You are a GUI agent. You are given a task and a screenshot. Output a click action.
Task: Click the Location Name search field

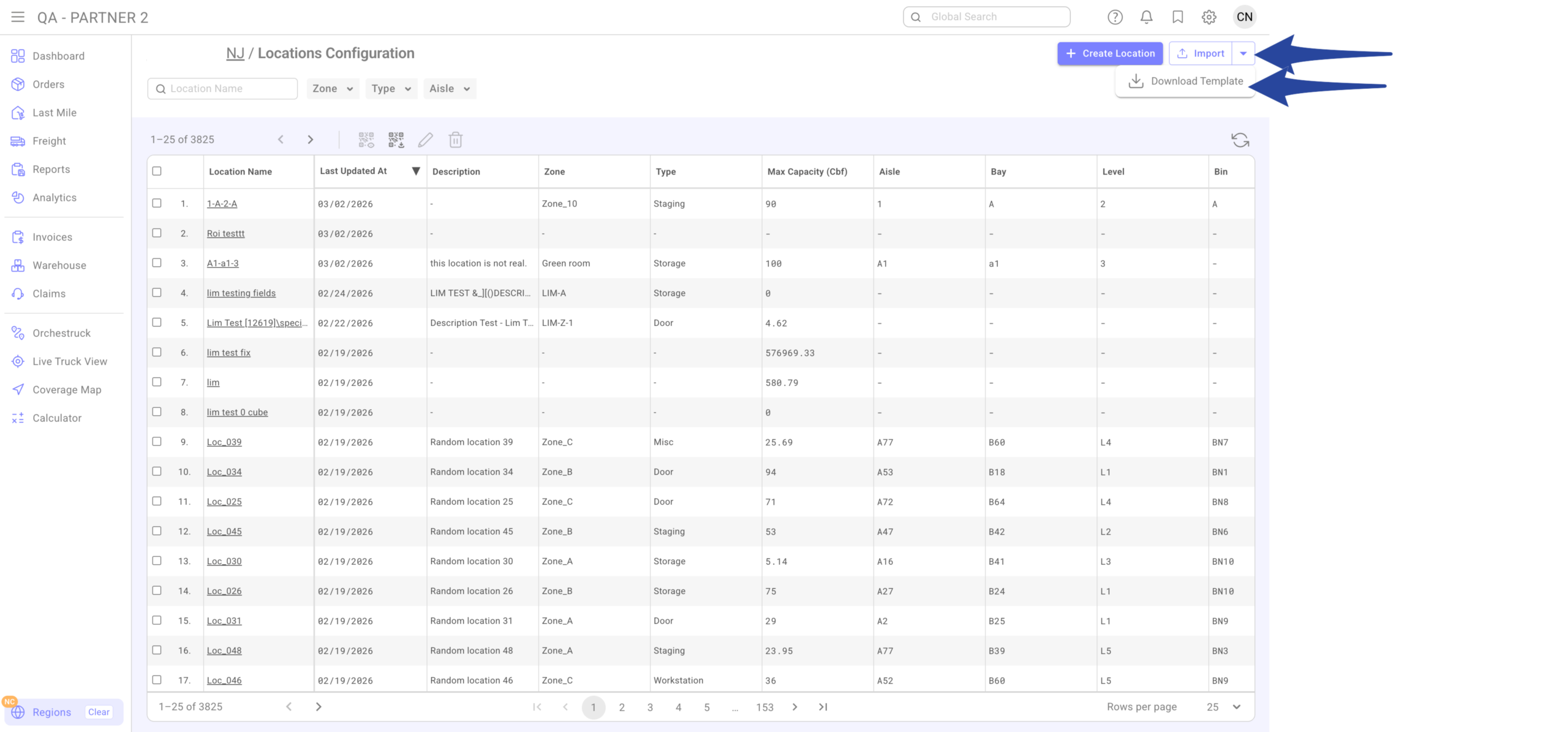point(222,89)
